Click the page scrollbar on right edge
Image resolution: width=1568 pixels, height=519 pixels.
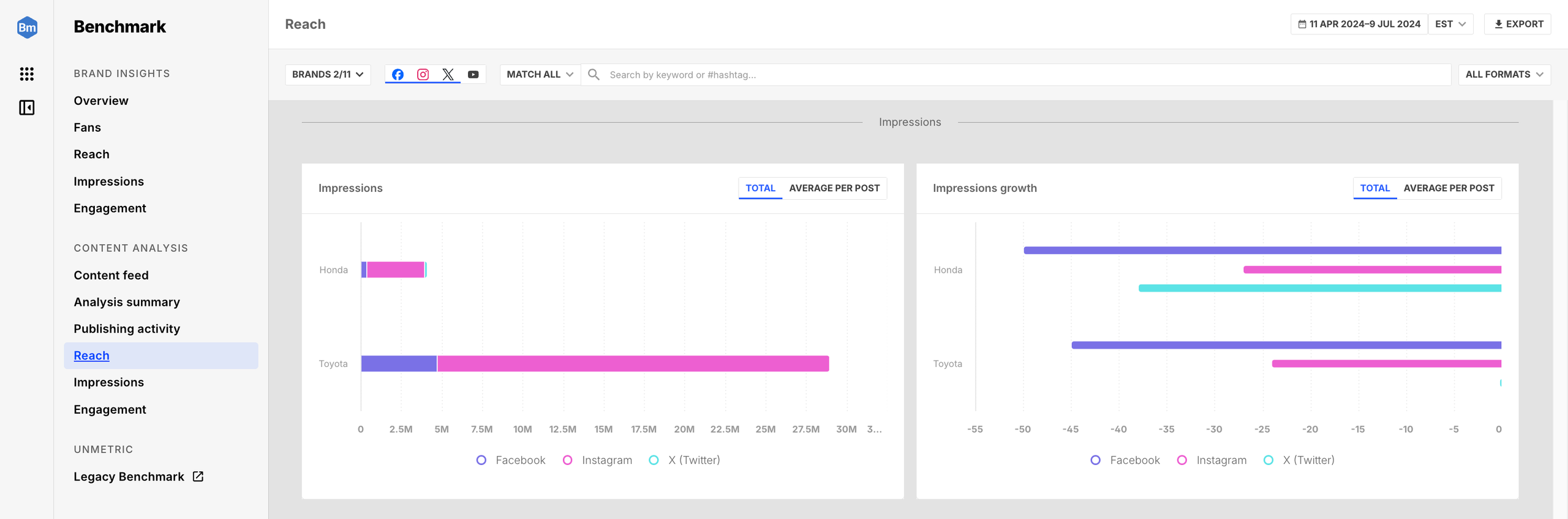1560,309
